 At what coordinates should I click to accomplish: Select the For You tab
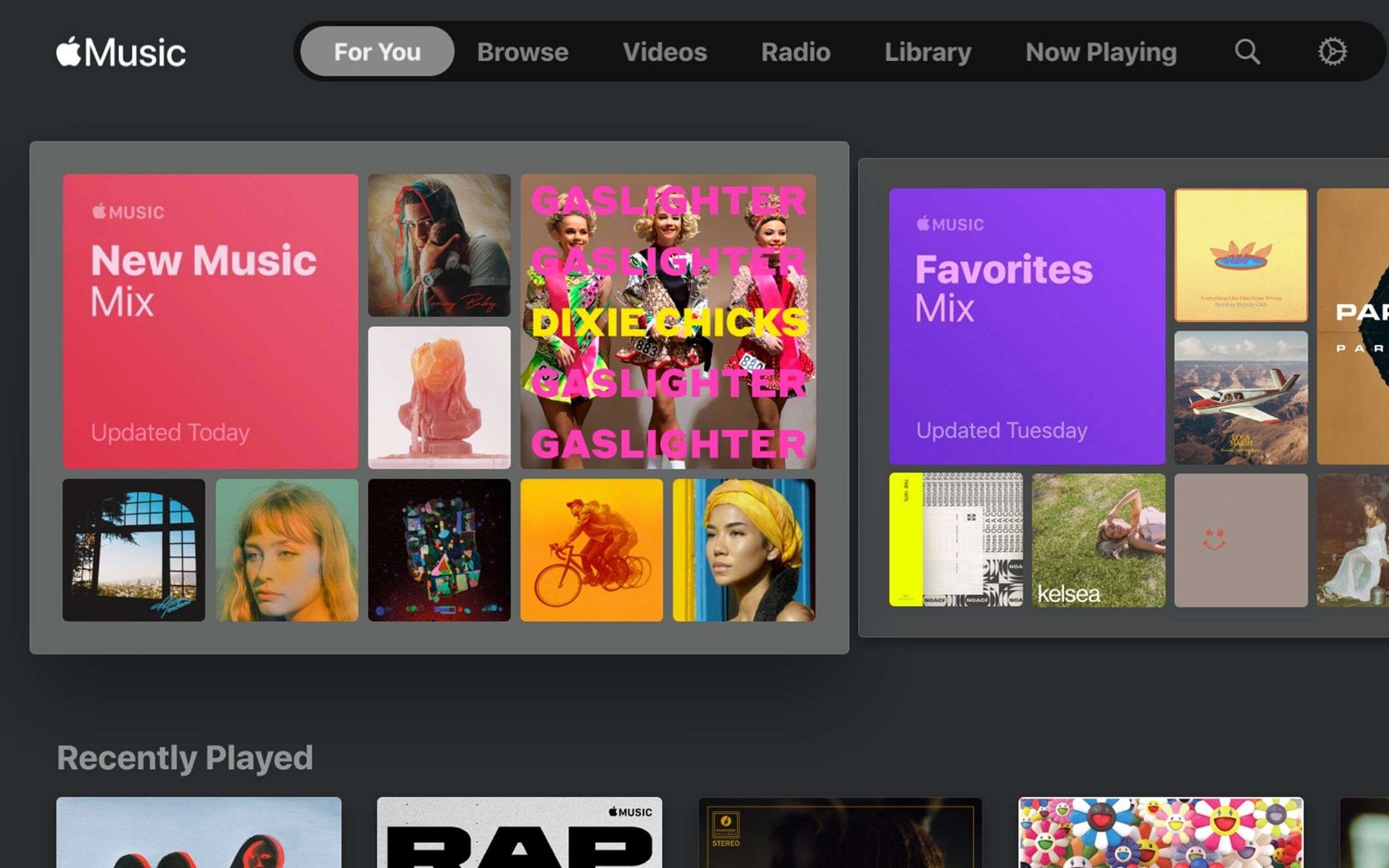377,51
